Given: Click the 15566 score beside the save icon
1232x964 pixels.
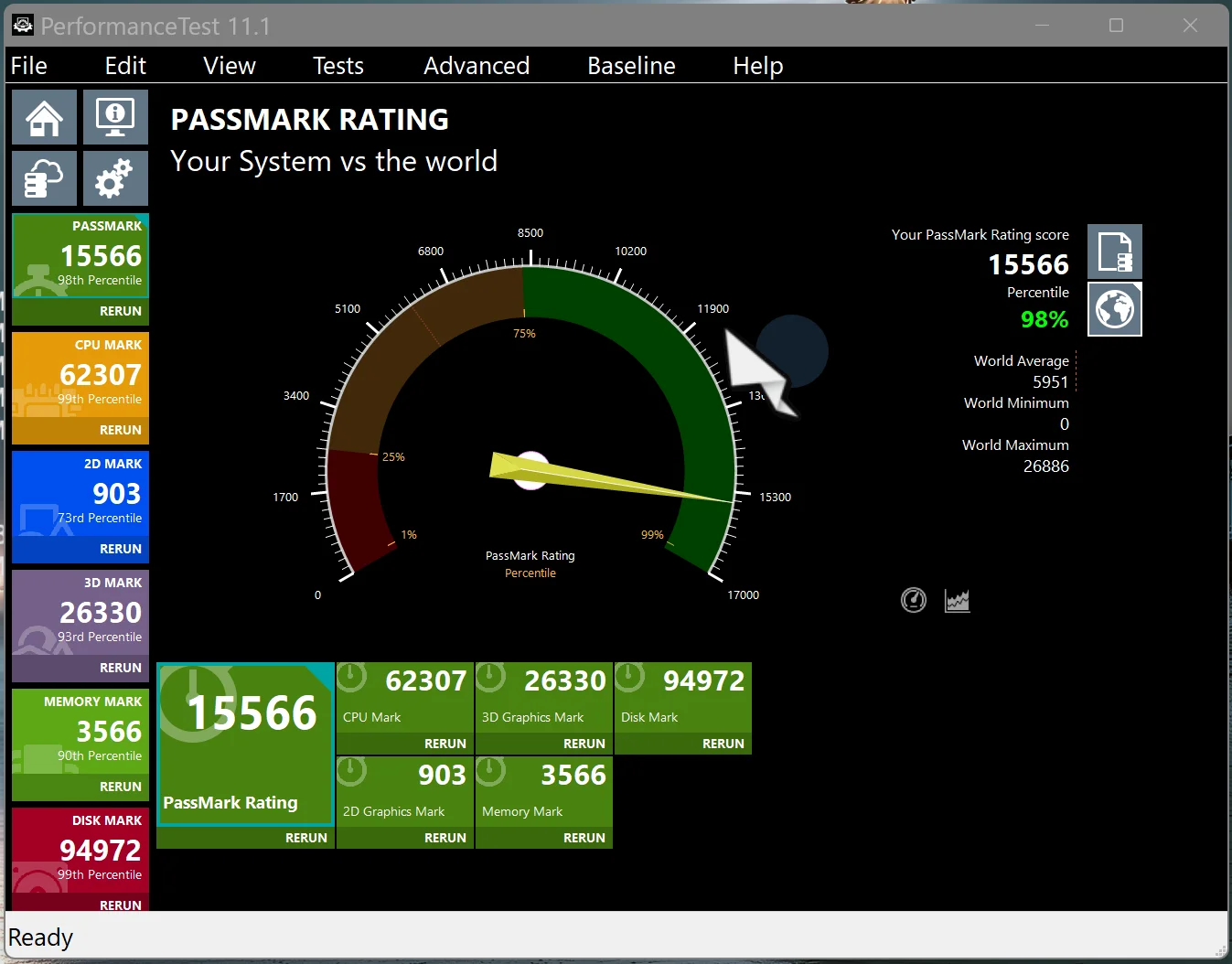Looking at the screenshot, I should 1028,264.
